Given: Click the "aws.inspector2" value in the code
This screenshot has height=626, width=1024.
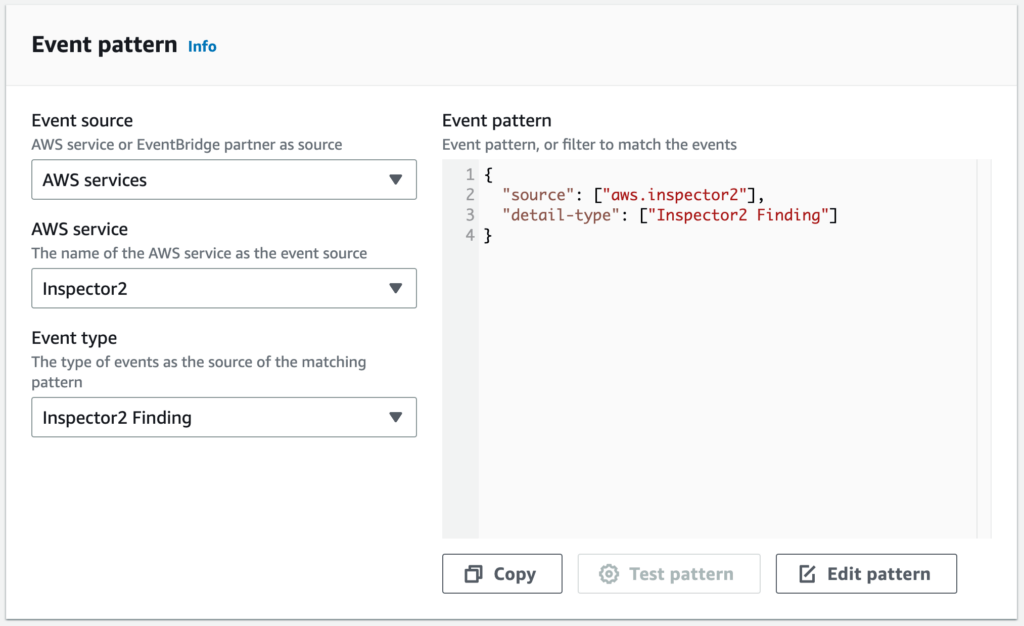Looking at the screenshot, I should [x=675, y=195].
